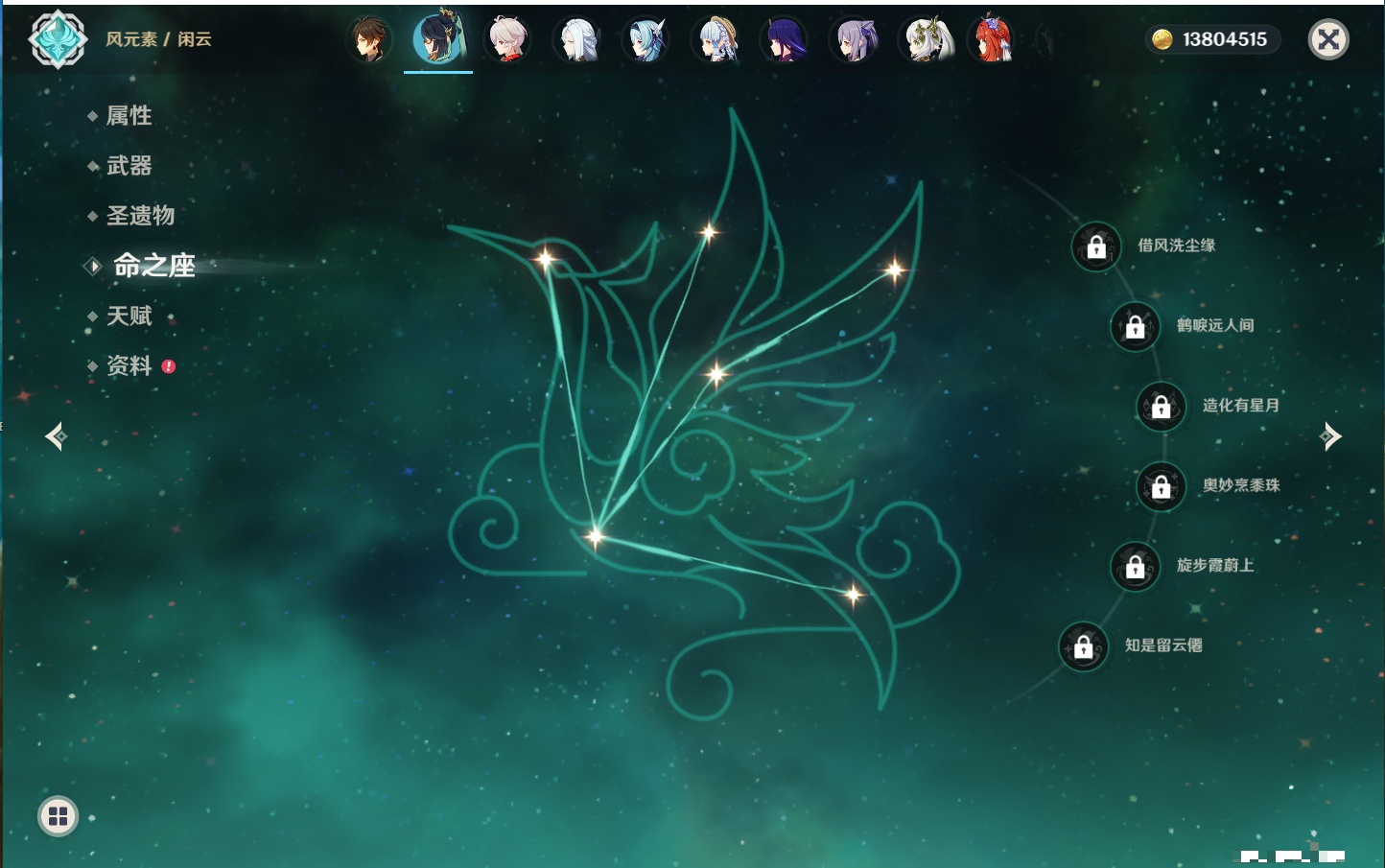The image size is (1385, 868).
Task: Pick the Raiden Shogun avatar
Action: [x=785, y=40]
